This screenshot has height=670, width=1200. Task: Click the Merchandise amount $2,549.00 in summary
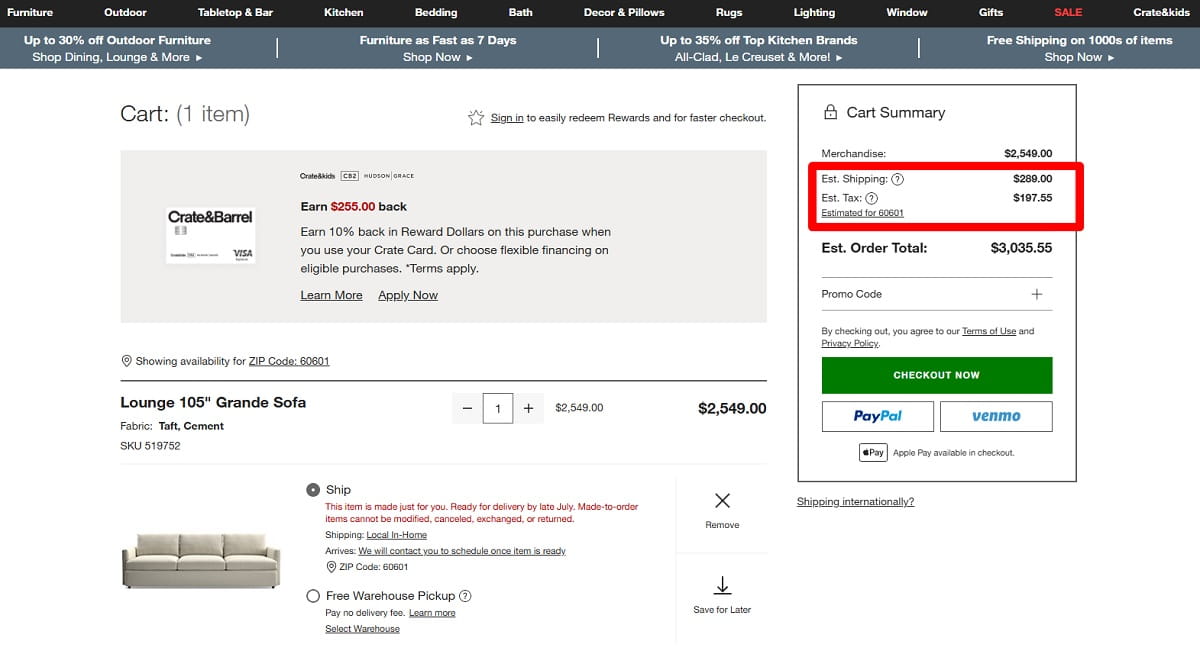point(1028,154)
